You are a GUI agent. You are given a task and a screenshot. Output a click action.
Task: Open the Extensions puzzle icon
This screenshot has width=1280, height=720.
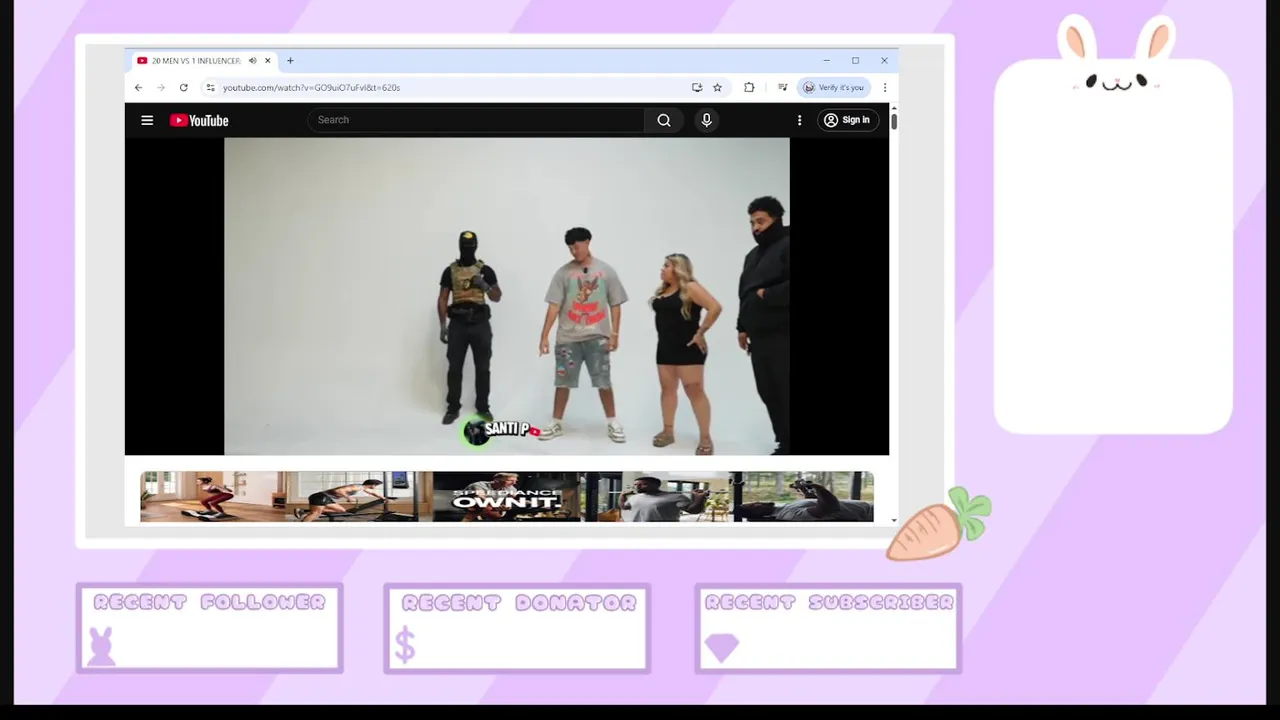749,87
